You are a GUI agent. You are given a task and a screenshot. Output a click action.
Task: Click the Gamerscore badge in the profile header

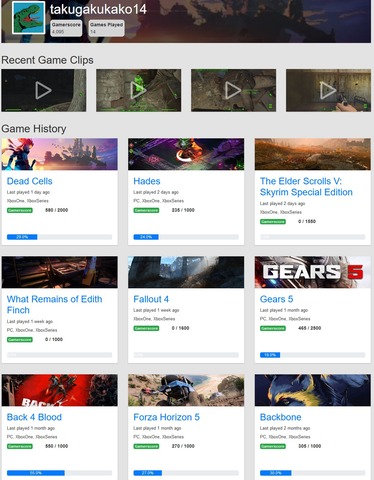coord(66,28)
